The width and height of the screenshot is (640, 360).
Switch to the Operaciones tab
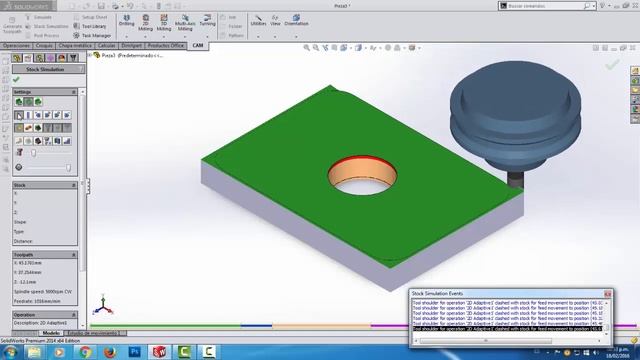pos(16,45)
